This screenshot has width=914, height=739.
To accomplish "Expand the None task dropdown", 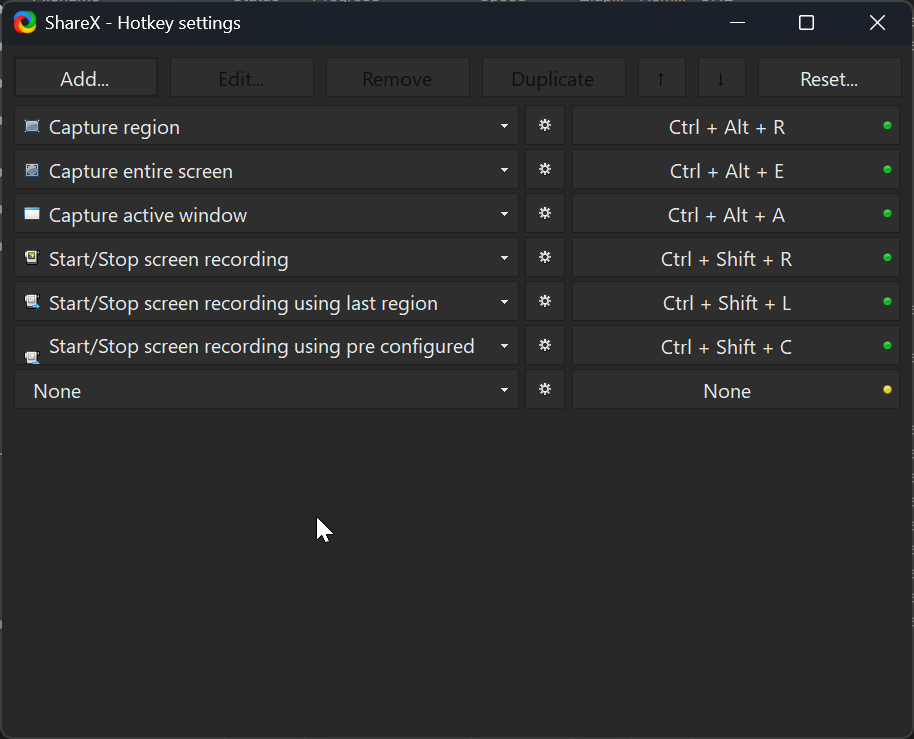I will point(505,391).
